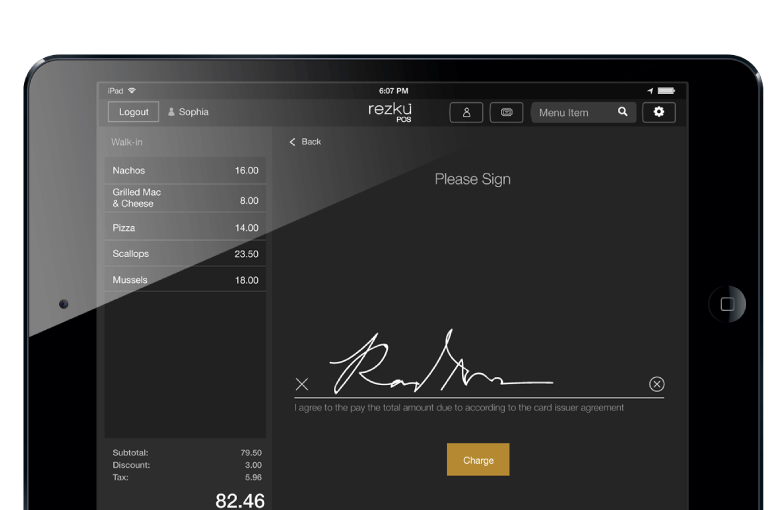The width and height of the screenshot is (782, 510).
Task: Open settings gear icon
Action: (659, 112)
